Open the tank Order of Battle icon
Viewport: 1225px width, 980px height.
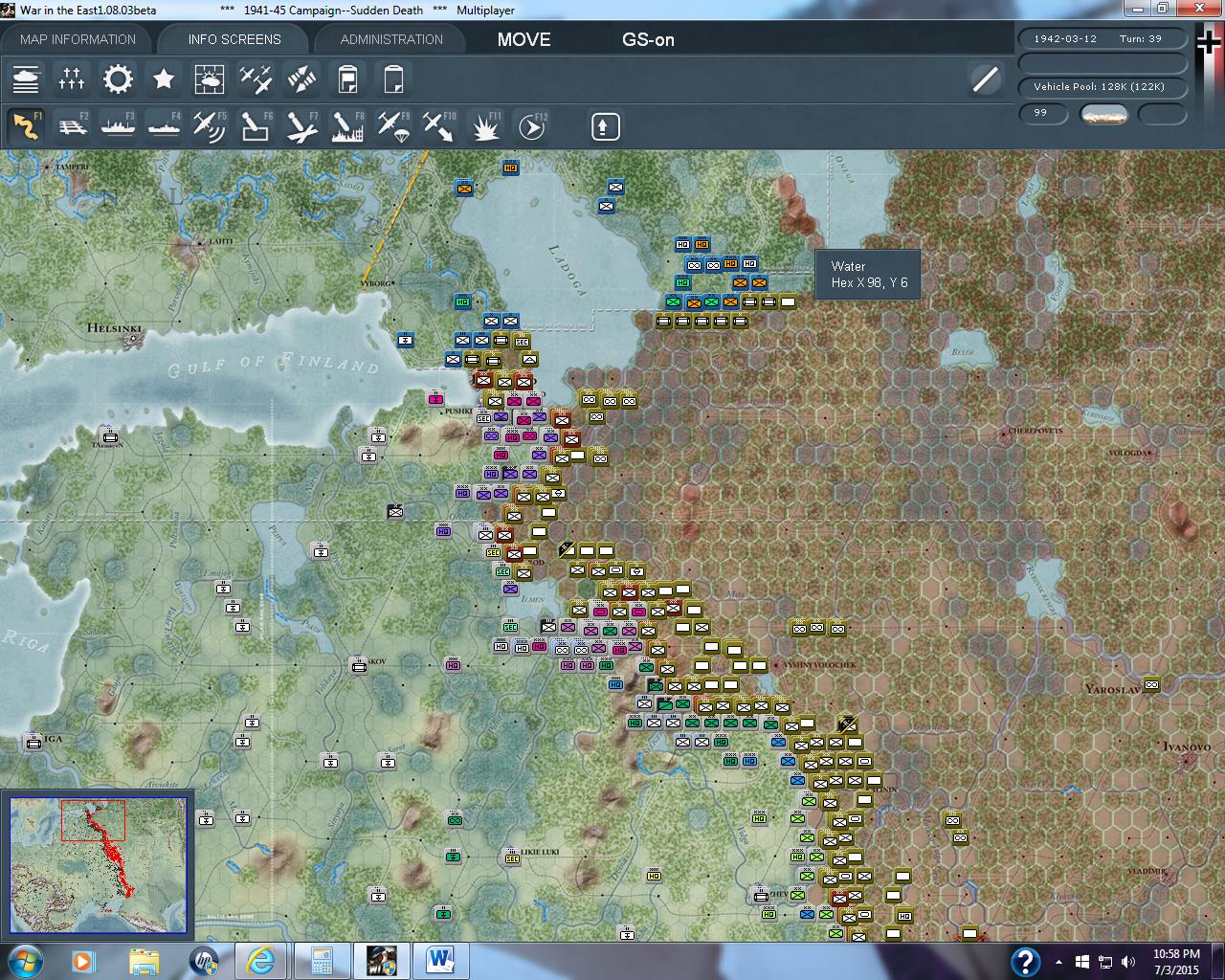click(x=26, y=78)
